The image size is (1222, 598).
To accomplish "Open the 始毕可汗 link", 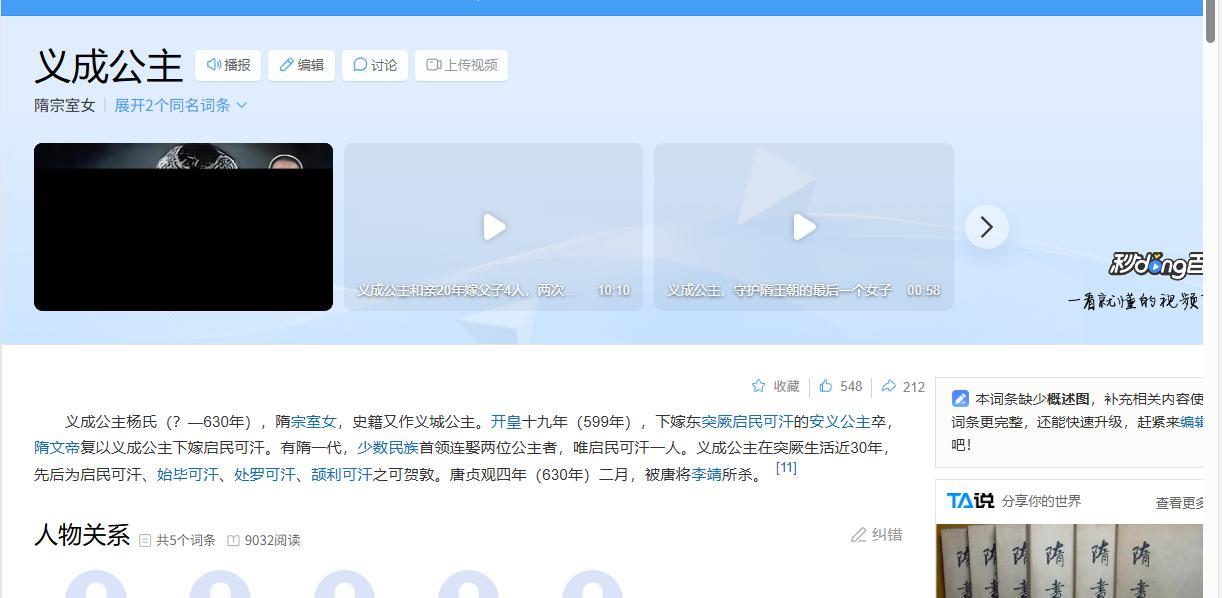I will (187, 474).
